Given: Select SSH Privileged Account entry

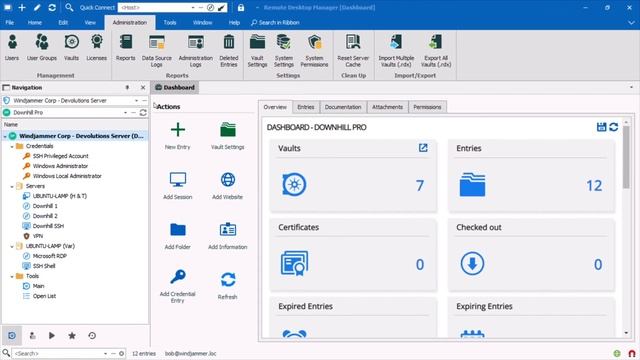Looking at the screenshot, I should click(60, 156).
